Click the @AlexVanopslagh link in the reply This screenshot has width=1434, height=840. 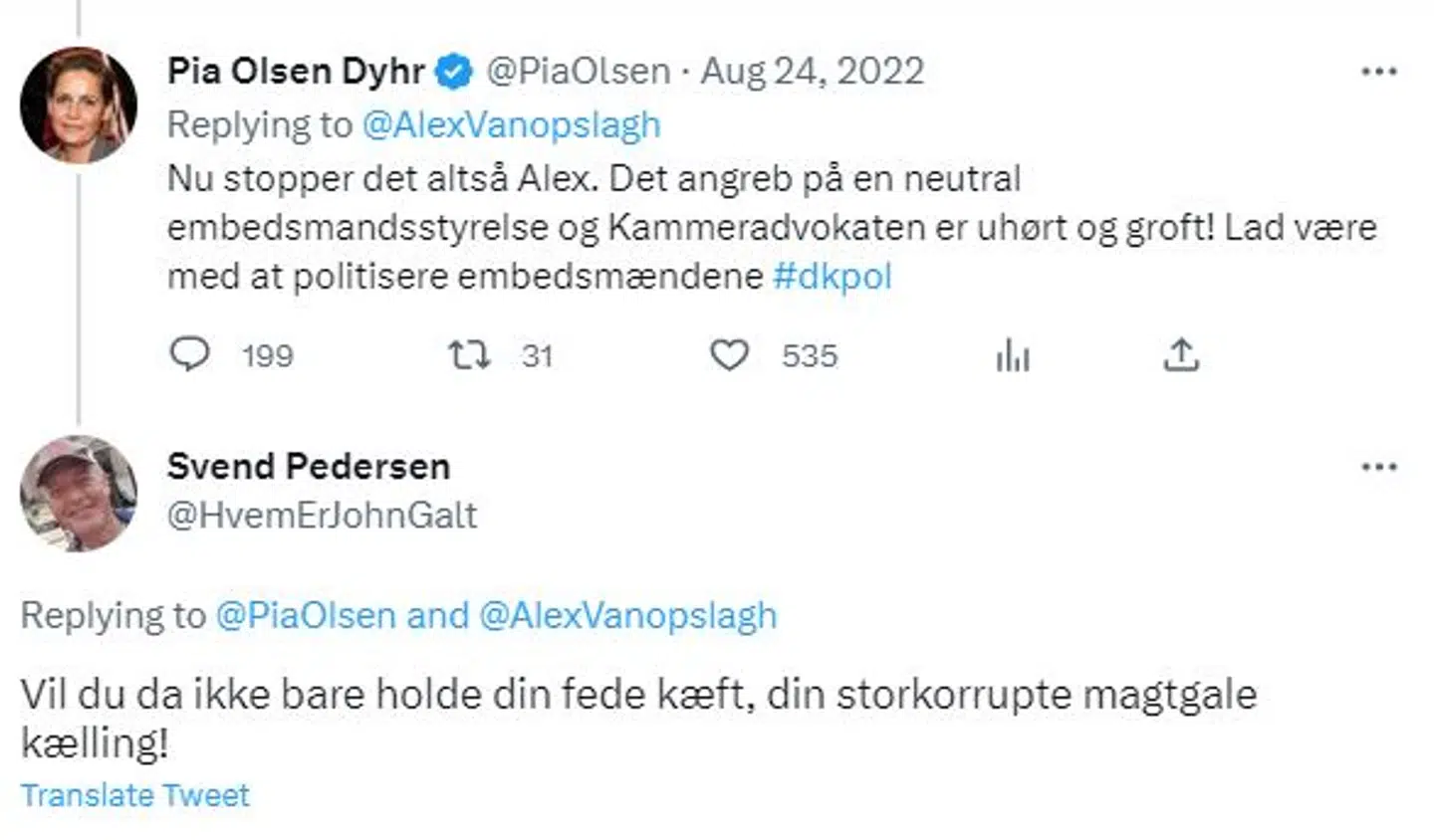(x=627, y=615)
